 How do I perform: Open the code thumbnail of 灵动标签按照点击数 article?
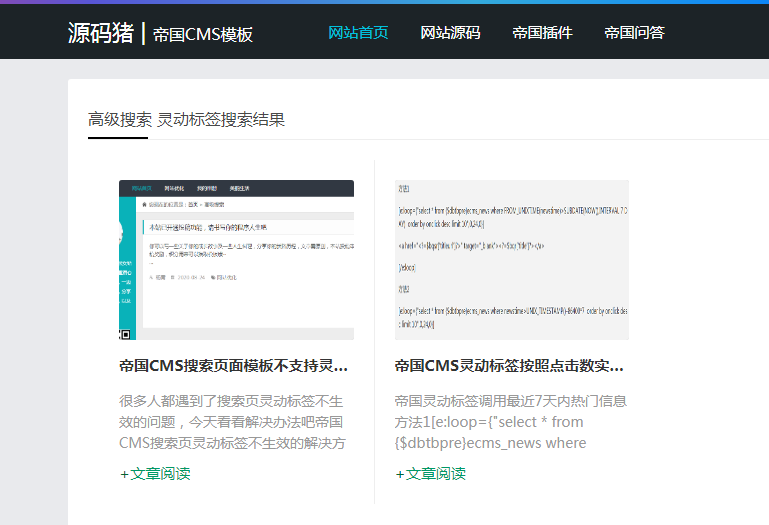512,260
